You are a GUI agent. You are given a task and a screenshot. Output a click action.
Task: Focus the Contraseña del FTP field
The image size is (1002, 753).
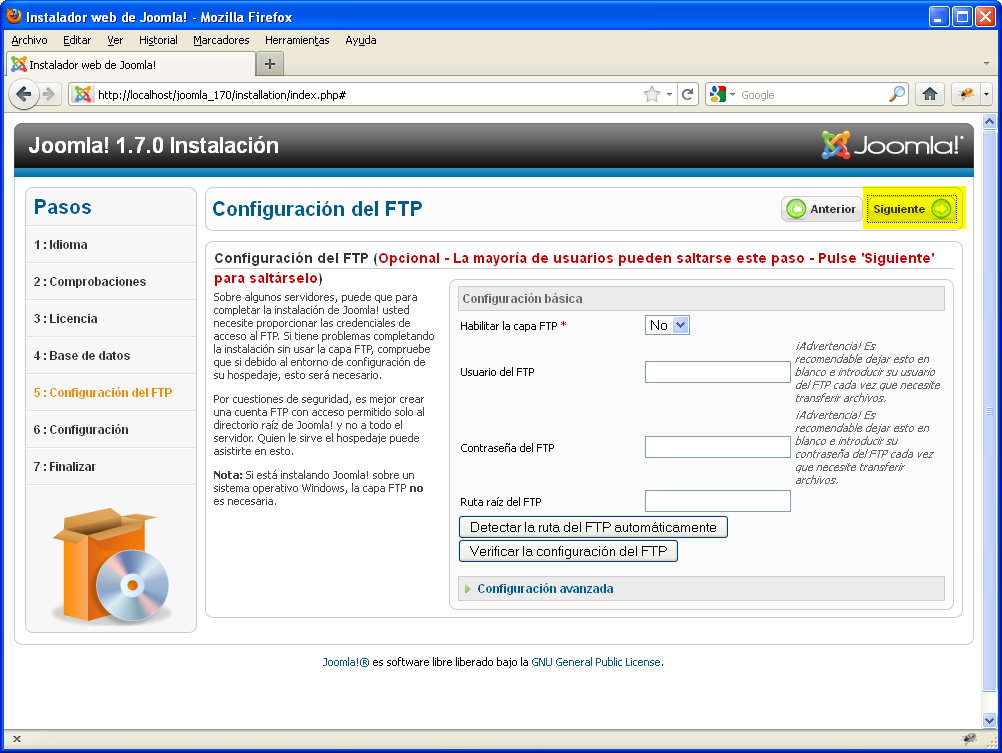click(x=718, y=447)
